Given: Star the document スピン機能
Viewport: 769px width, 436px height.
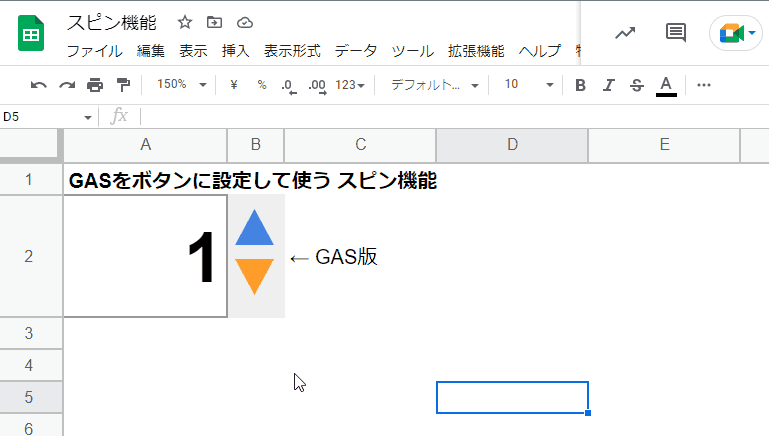Looking at the screenshot, I should pos(185,22).
